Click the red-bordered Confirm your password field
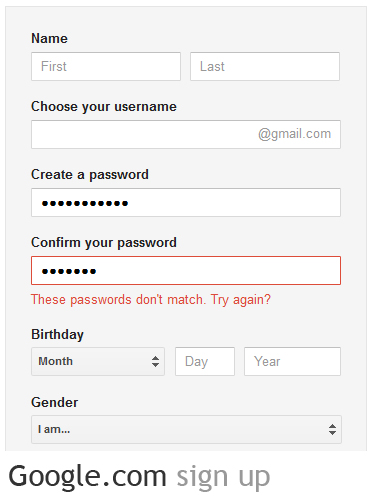 186,270
